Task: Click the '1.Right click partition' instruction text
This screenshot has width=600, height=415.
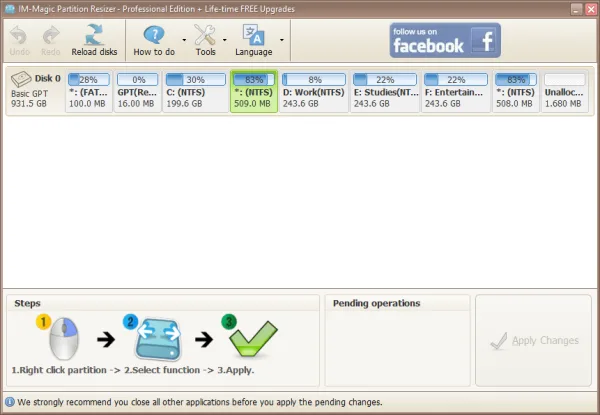Action: coord(59,370)
